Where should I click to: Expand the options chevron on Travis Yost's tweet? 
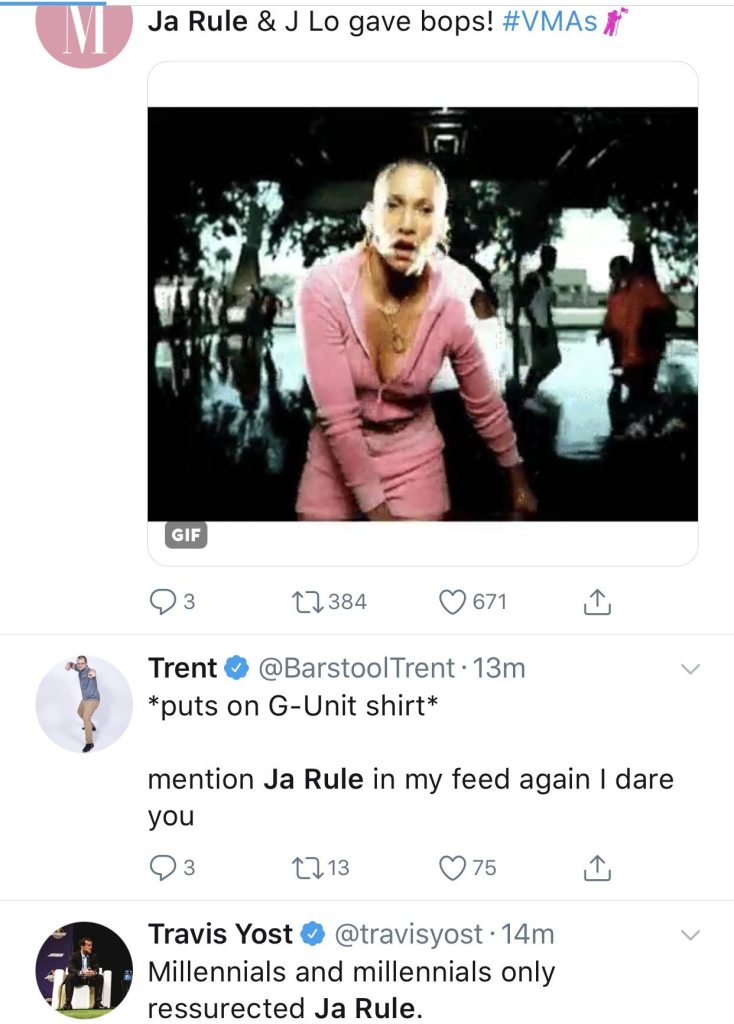coord(690,935)
